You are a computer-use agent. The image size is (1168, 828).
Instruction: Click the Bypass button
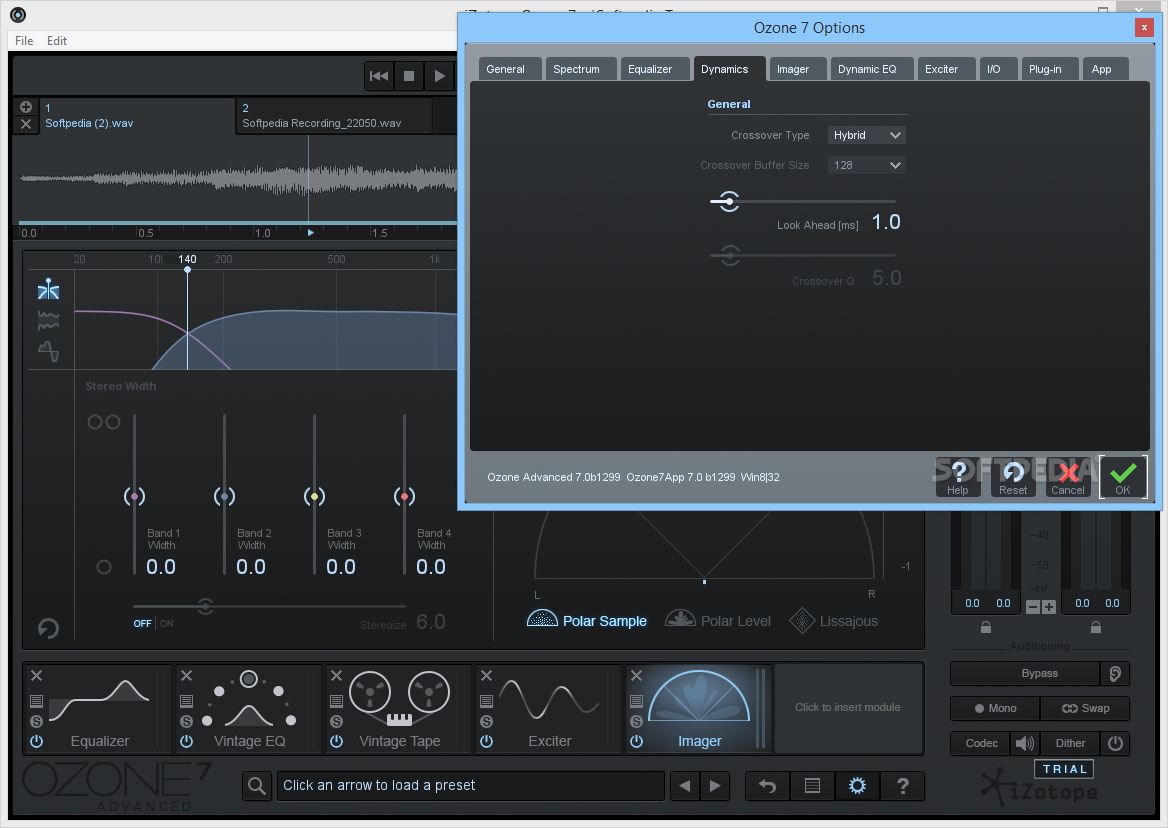1026,673
